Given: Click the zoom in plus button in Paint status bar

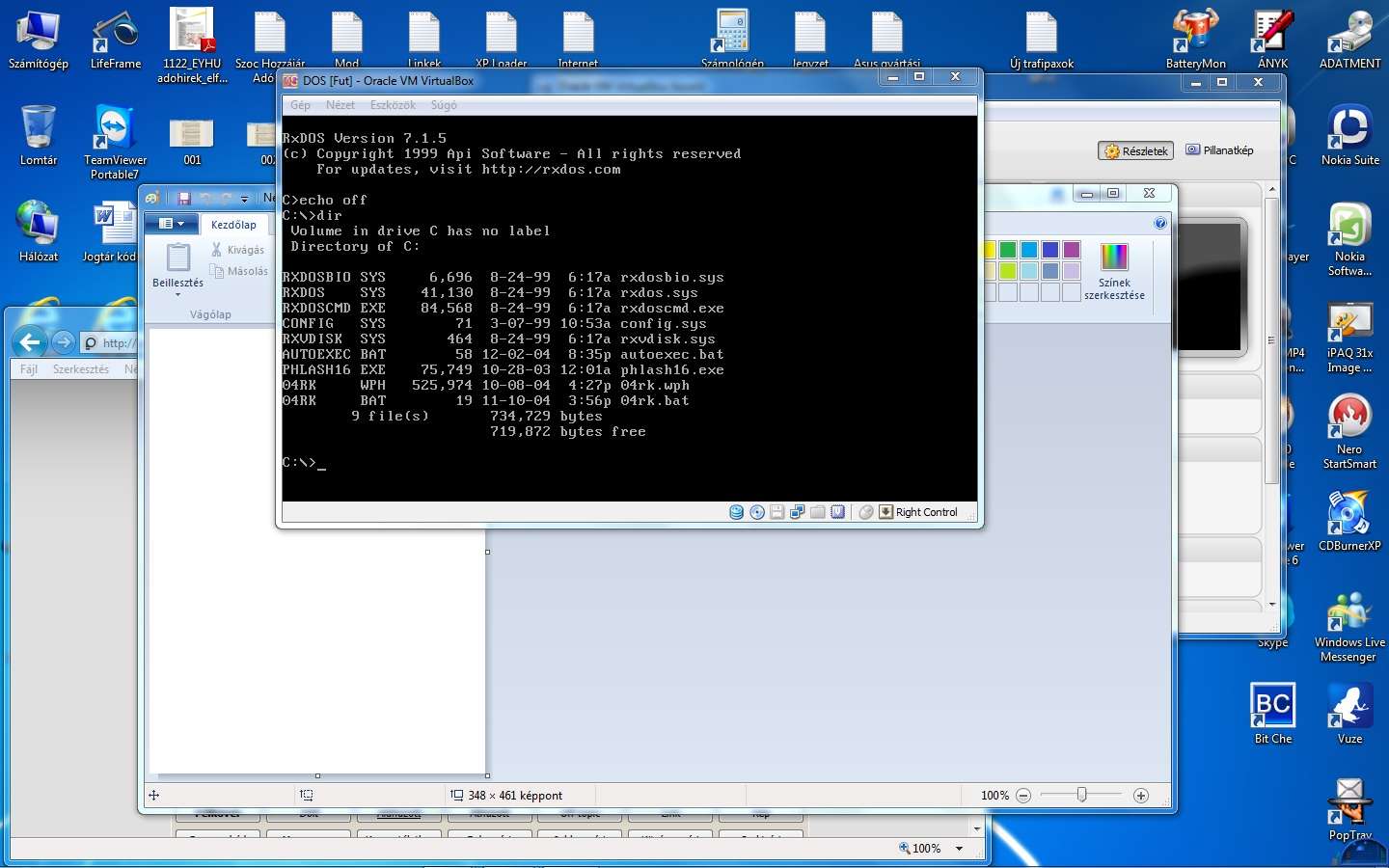Looking at the screenshot, I should (x=1141, y=796).
